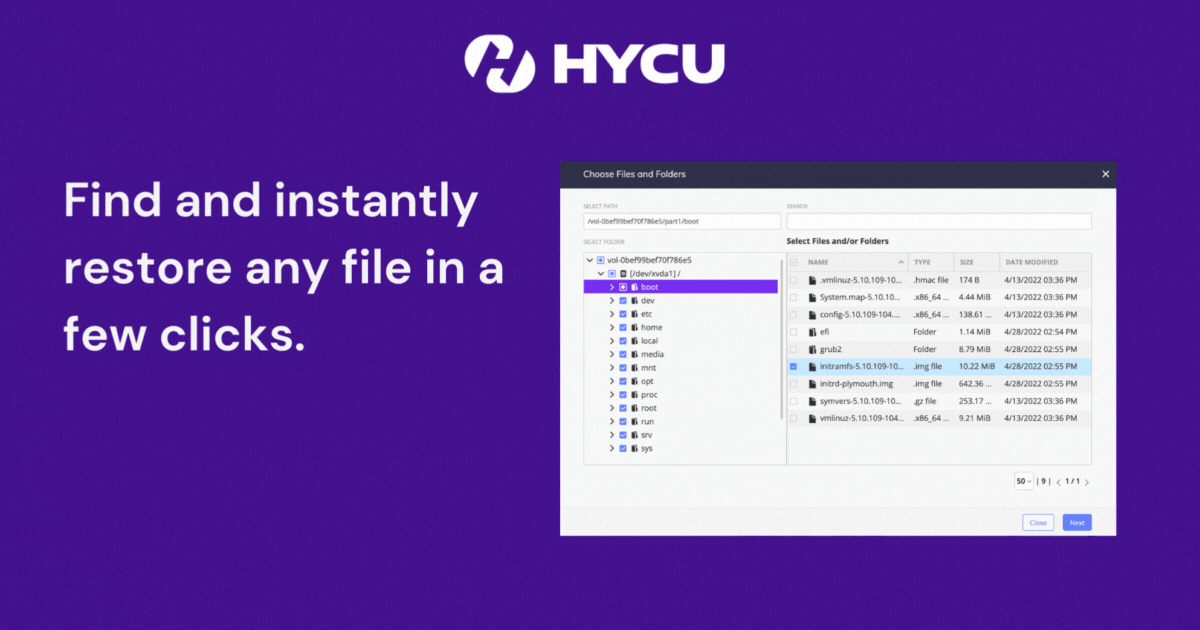Click the folder icon beside media
Image resolution: width=1200 pixels, height=630 pixels.
pos(635,354)
